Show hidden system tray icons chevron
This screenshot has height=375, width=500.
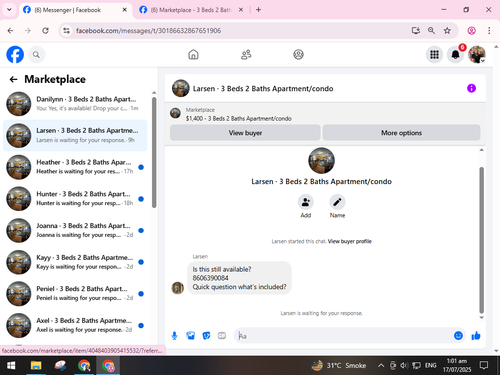(381, 366)
